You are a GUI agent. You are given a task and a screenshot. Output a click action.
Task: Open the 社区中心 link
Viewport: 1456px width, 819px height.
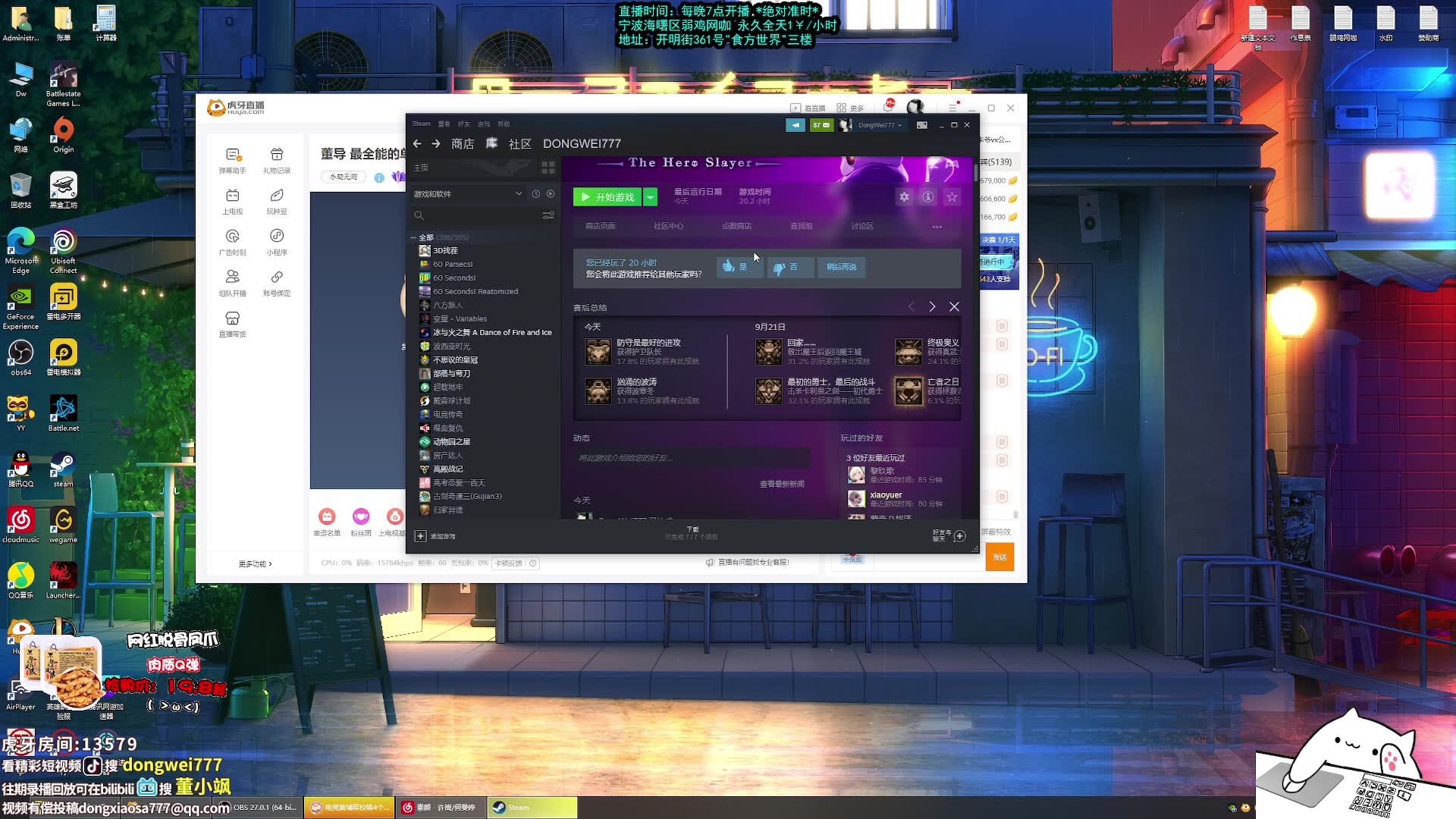pos(669,226)
